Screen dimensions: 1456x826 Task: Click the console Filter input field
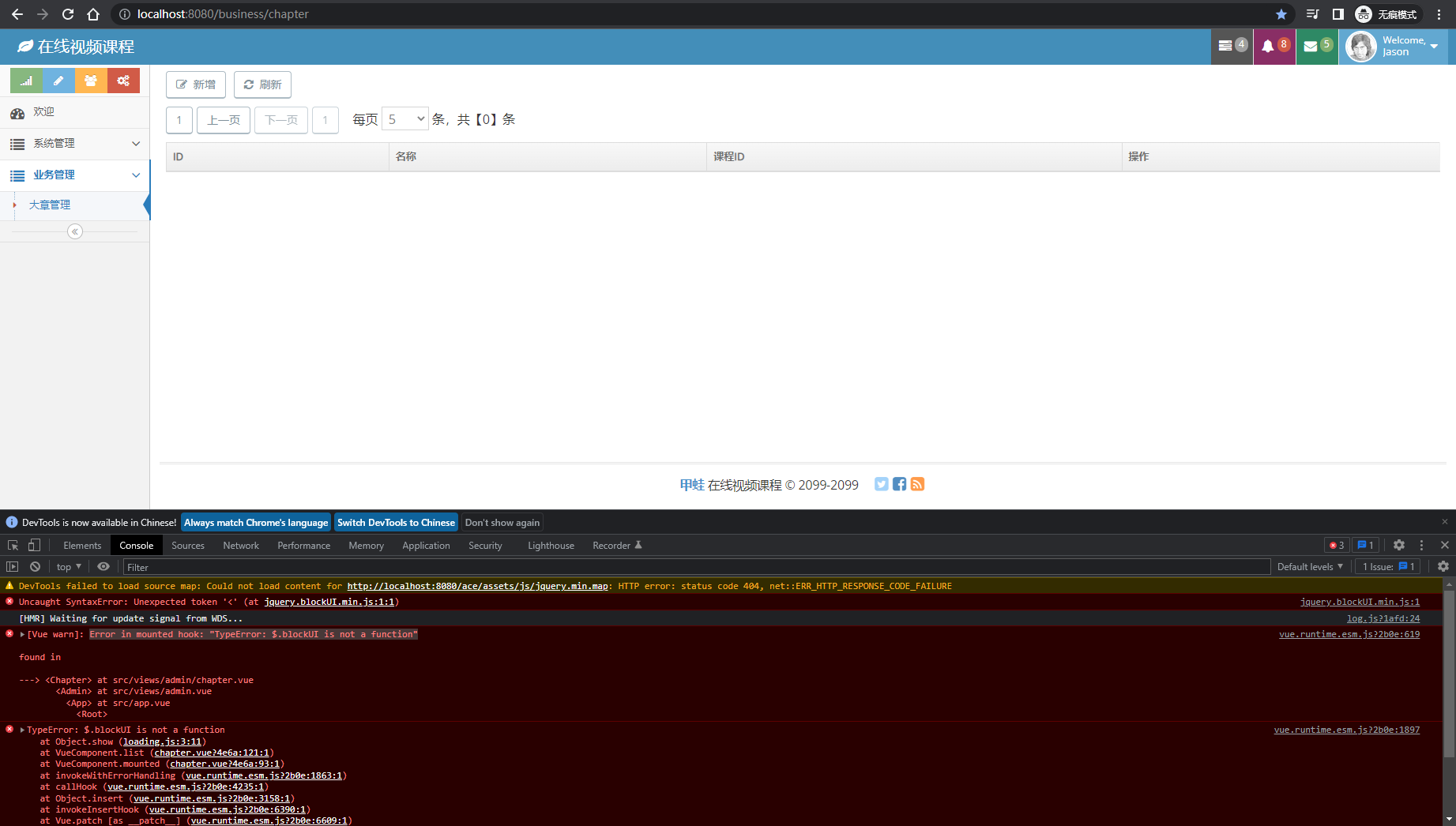[x=697, y=567]
